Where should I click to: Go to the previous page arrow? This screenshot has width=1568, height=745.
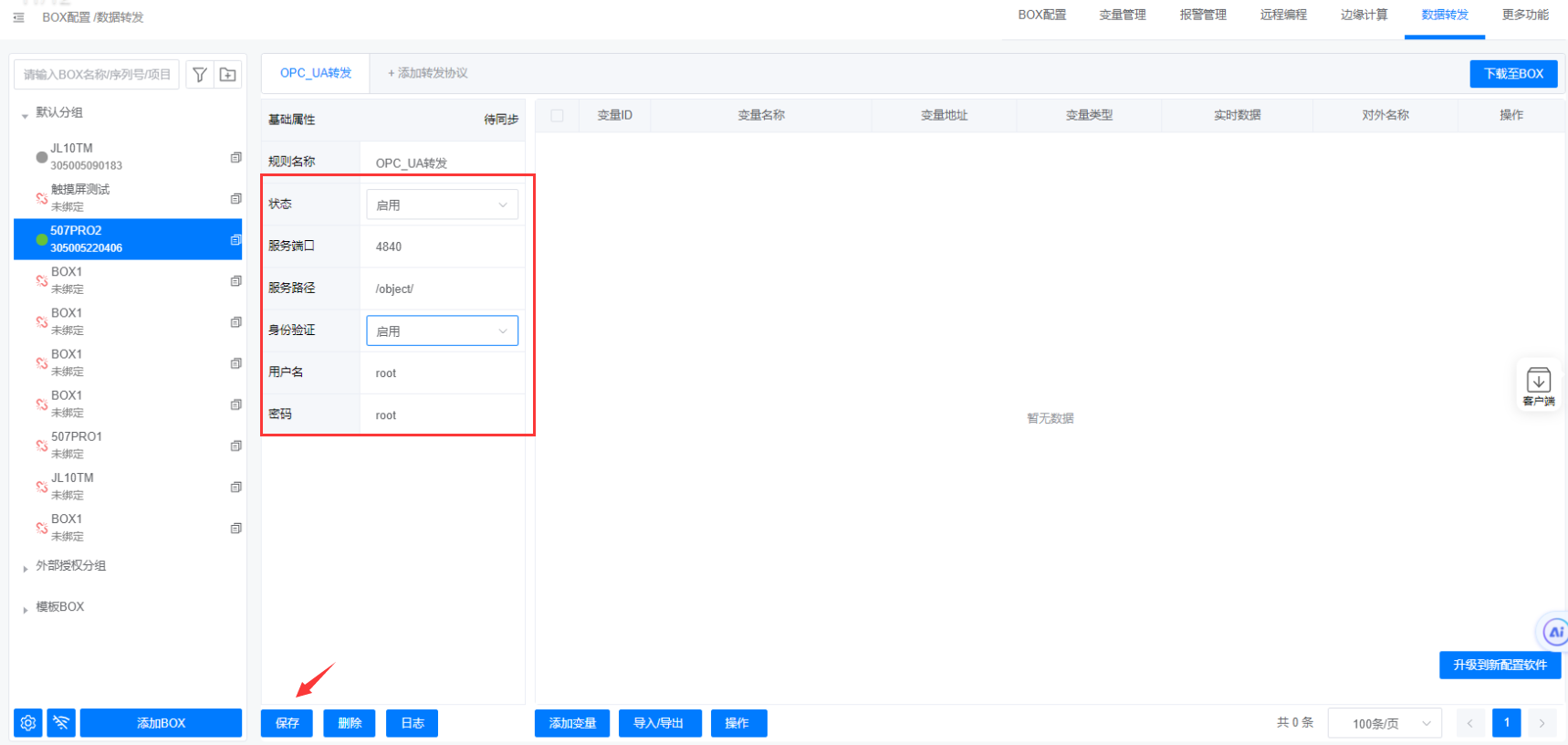1470,723
